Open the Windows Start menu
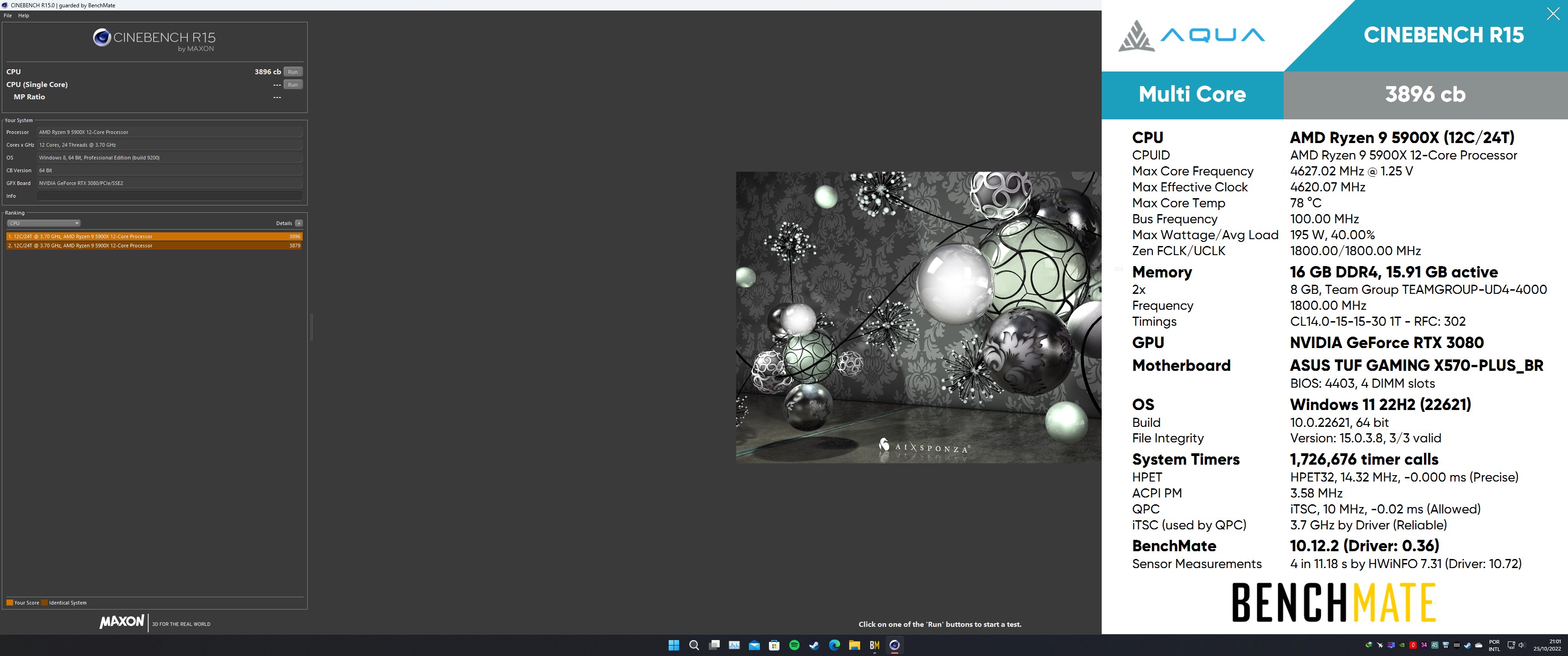The image size is (1568, 656). (x=674, y=646)
